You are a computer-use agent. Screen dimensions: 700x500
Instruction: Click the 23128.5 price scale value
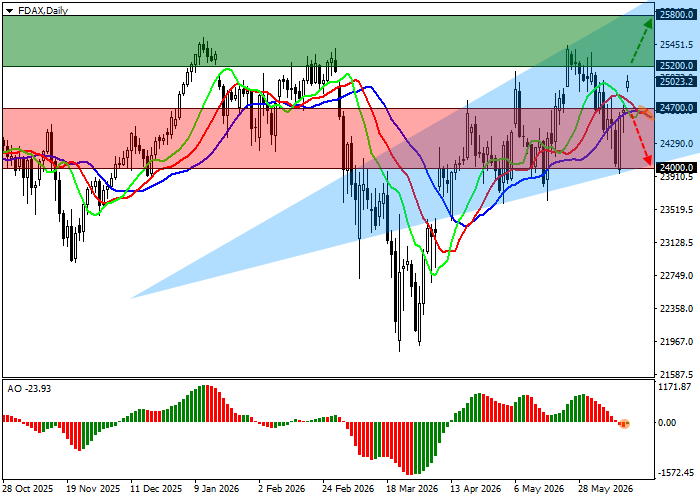pyautogui.click(x=676, y=243)
